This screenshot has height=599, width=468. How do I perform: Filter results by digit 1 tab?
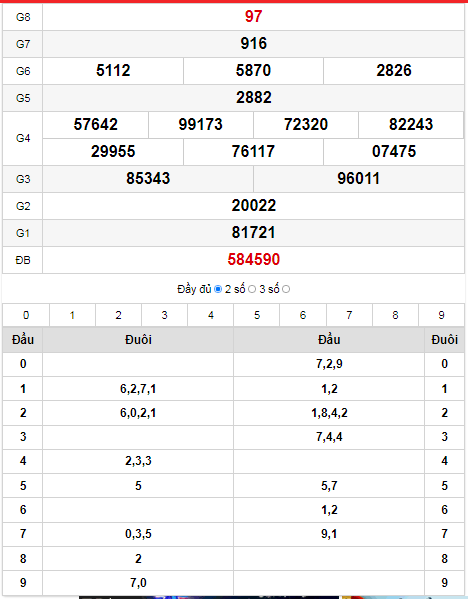tap(72, 315)
